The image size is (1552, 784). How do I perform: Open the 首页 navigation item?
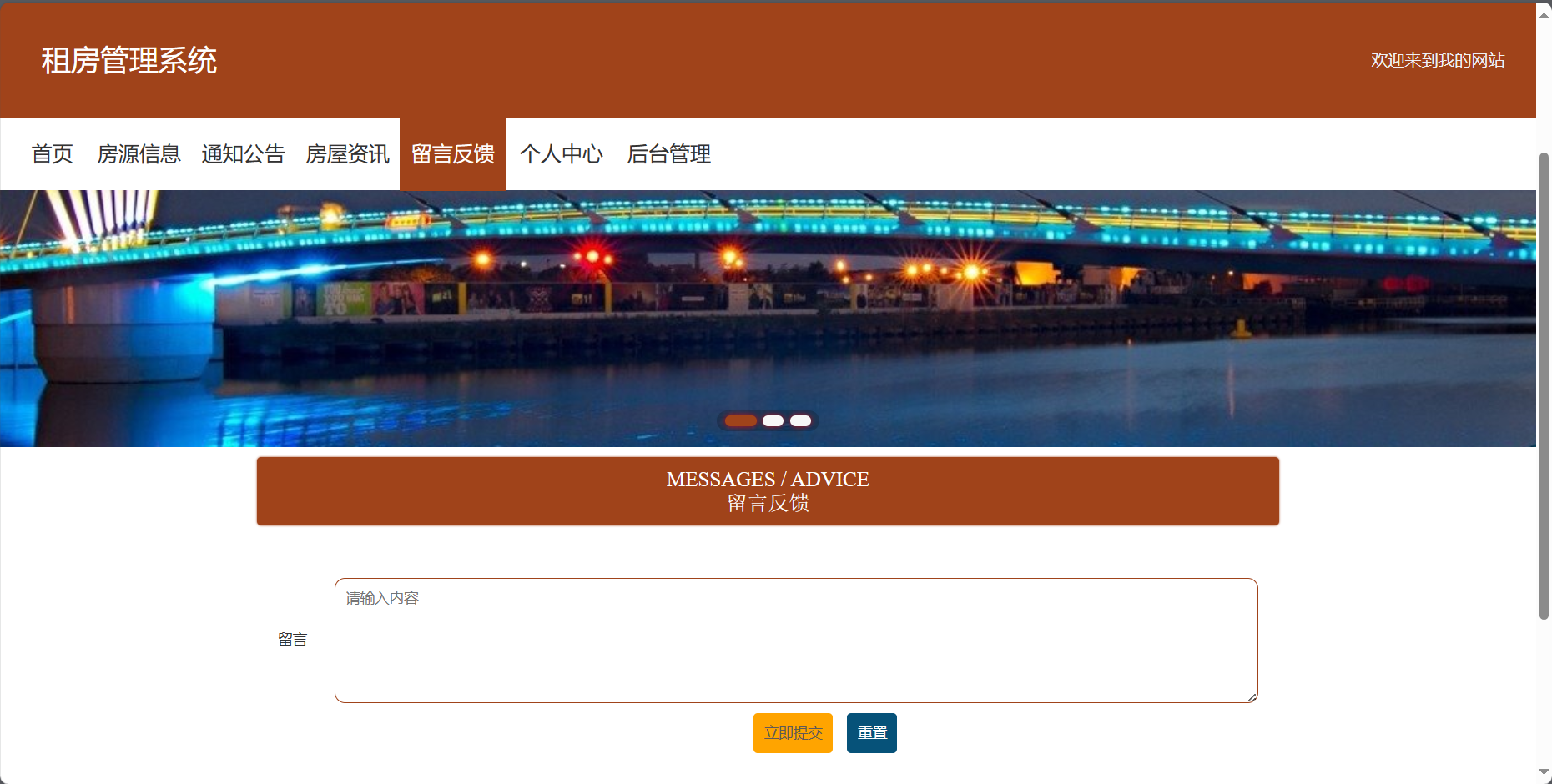pos(53,154)
